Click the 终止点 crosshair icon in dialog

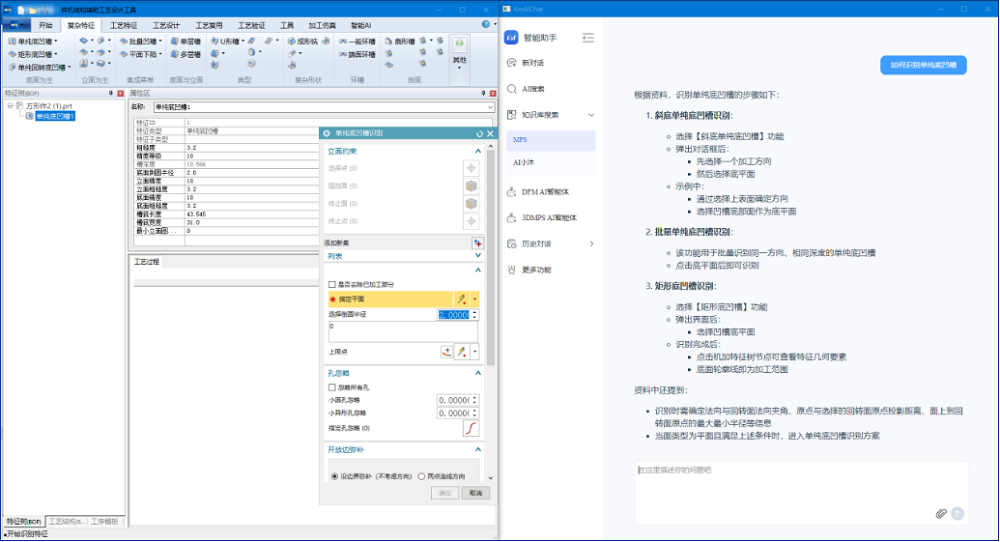click(471, 221)
